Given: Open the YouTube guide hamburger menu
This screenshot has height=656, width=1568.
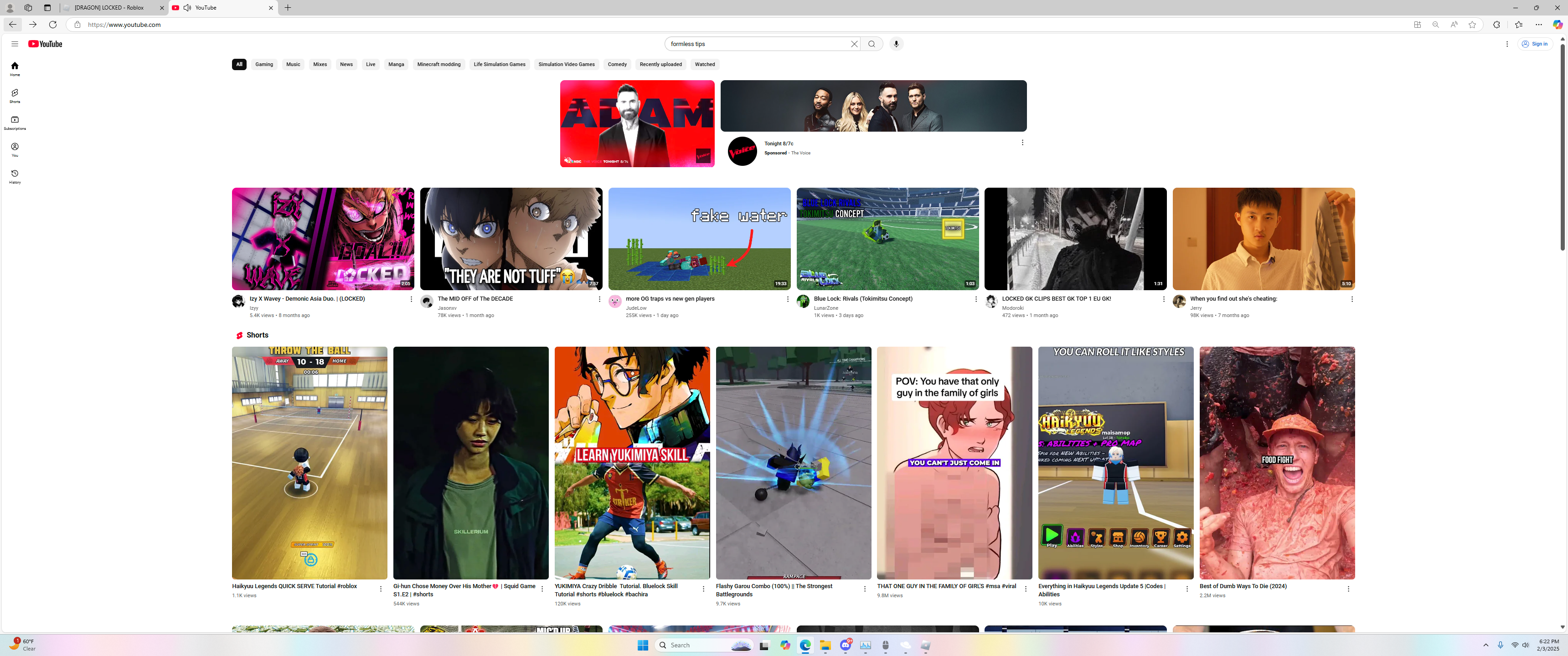Looking at the screenshot, I should coord(15,44).
